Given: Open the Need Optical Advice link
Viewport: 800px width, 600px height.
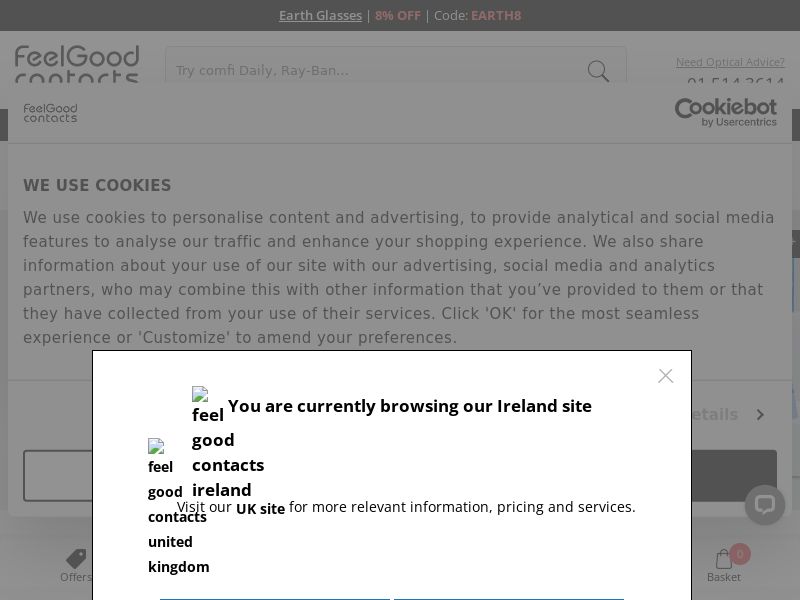Looking at the screenshot, I should point(730,62).
